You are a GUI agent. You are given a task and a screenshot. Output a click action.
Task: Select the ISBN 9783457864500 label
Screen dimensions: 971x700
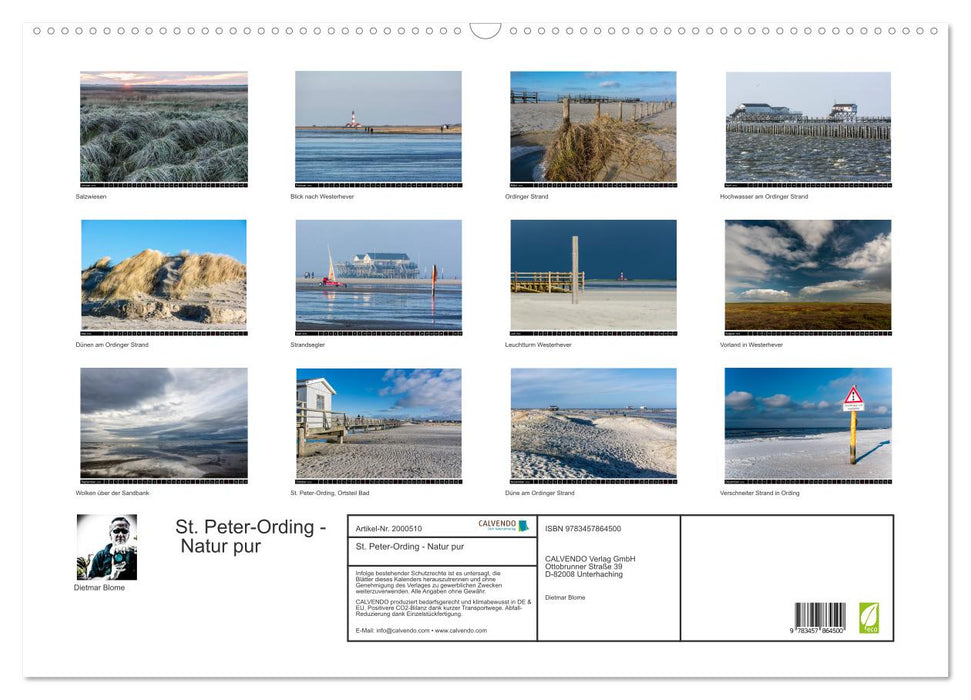(582, 528)
